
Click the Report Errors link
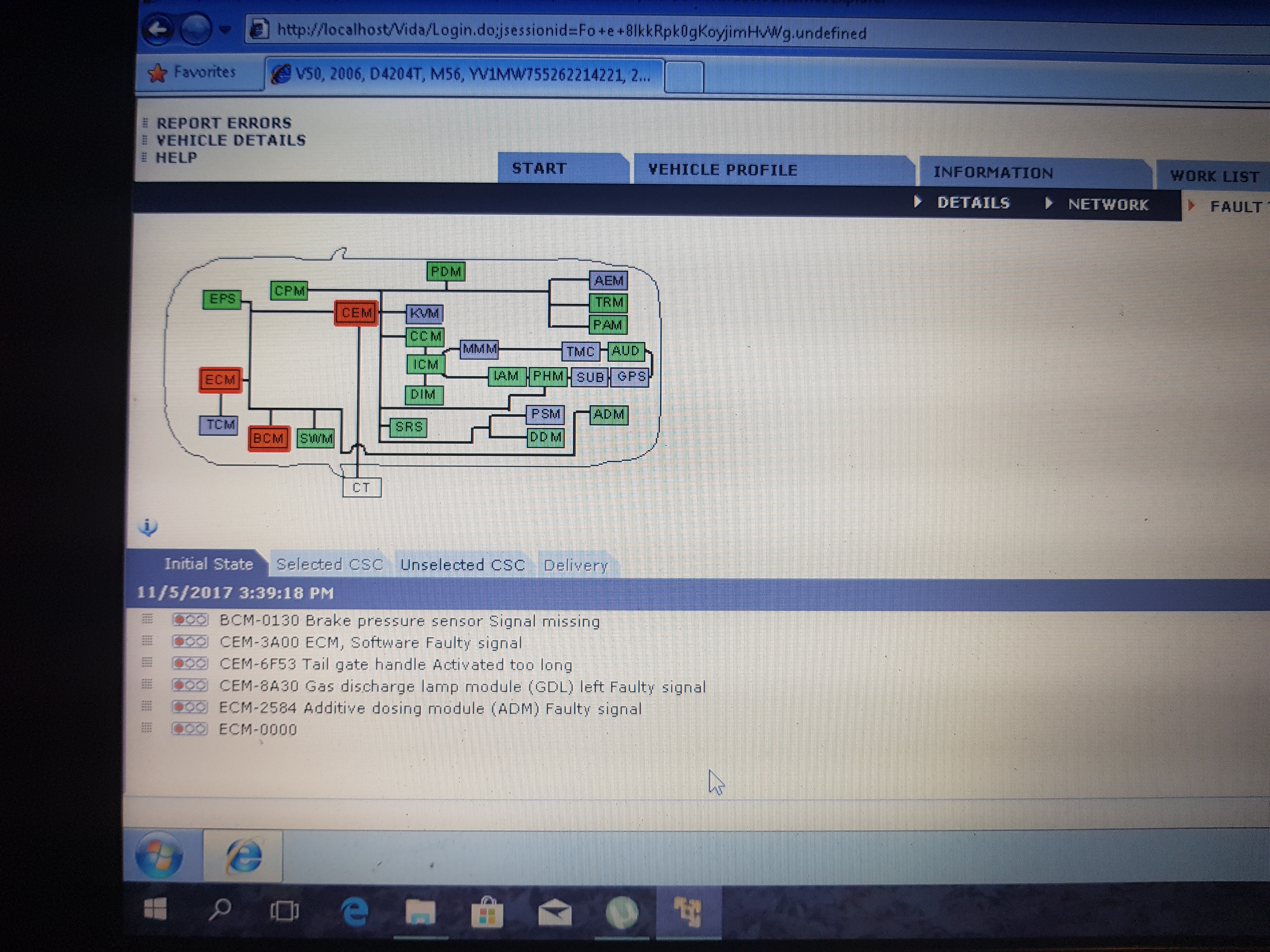(x=224, y=123)
